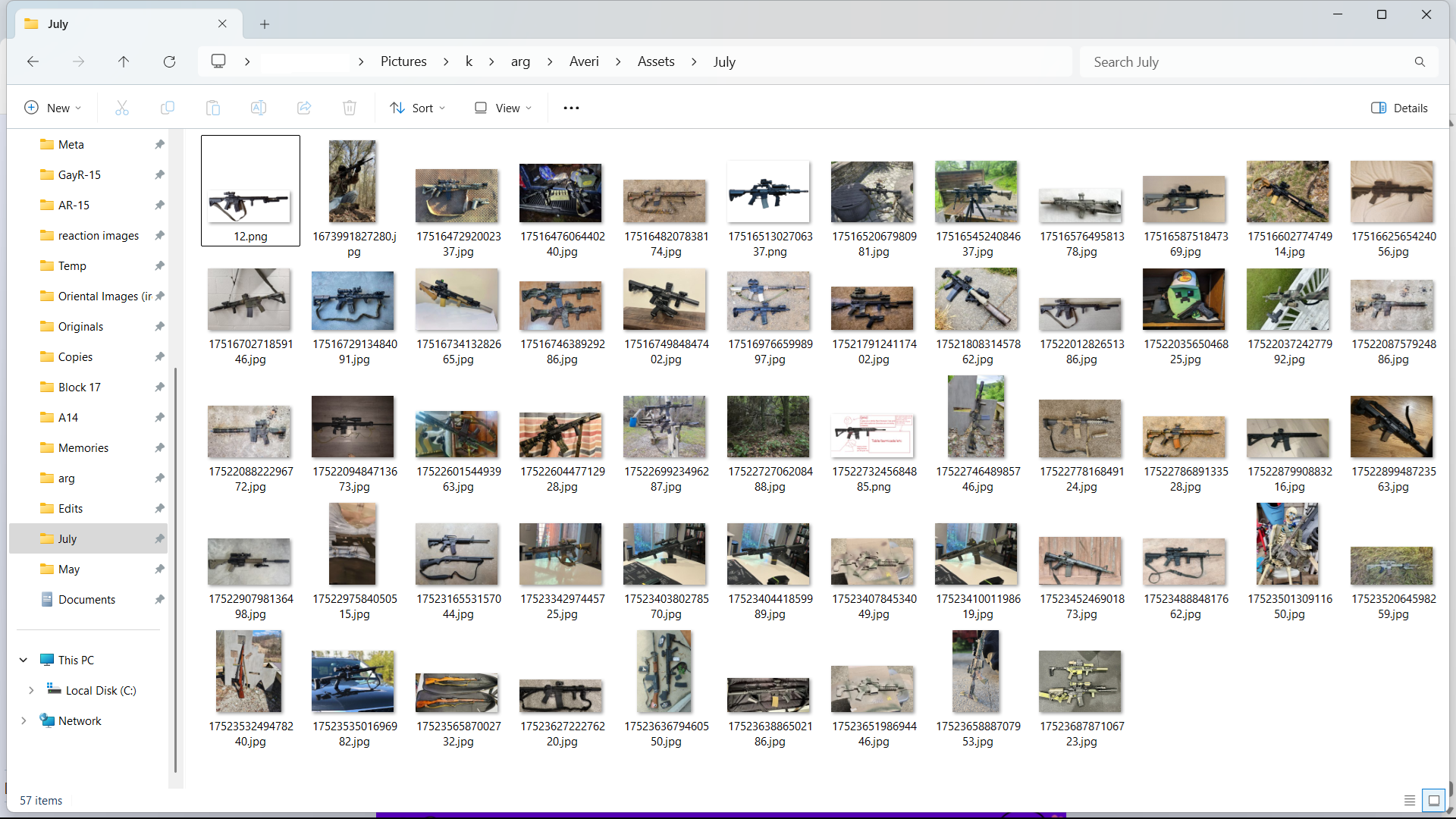Close the July tab
The width and height of the screenshot is (1456, 819).
(x=222, y=24)
